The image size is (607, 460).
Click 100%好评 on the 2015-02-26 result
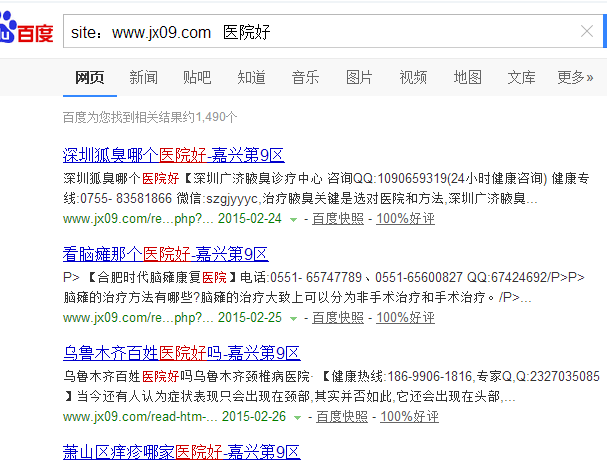point(409,417)
